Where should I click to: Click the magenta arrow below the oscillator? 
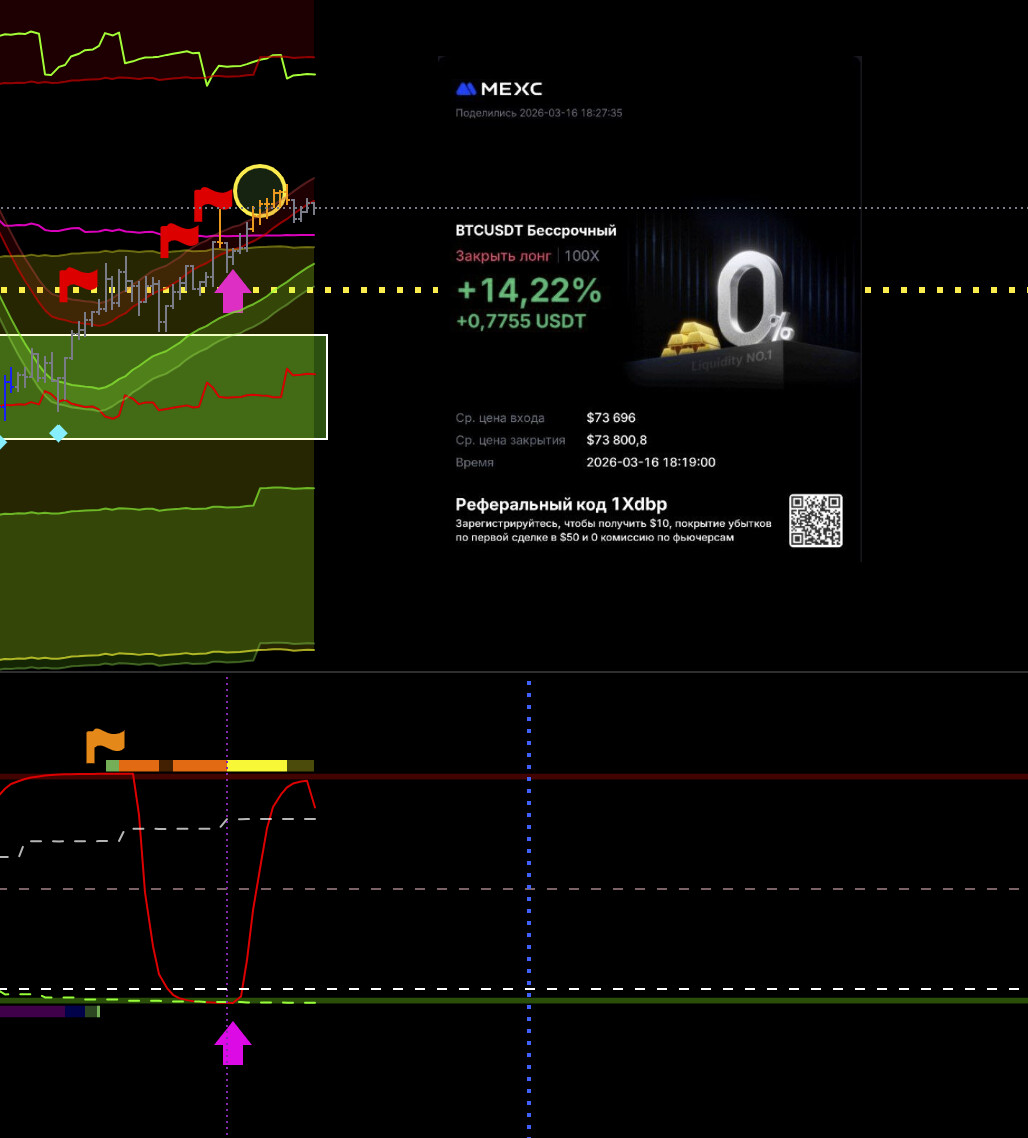click(233, 1043)
